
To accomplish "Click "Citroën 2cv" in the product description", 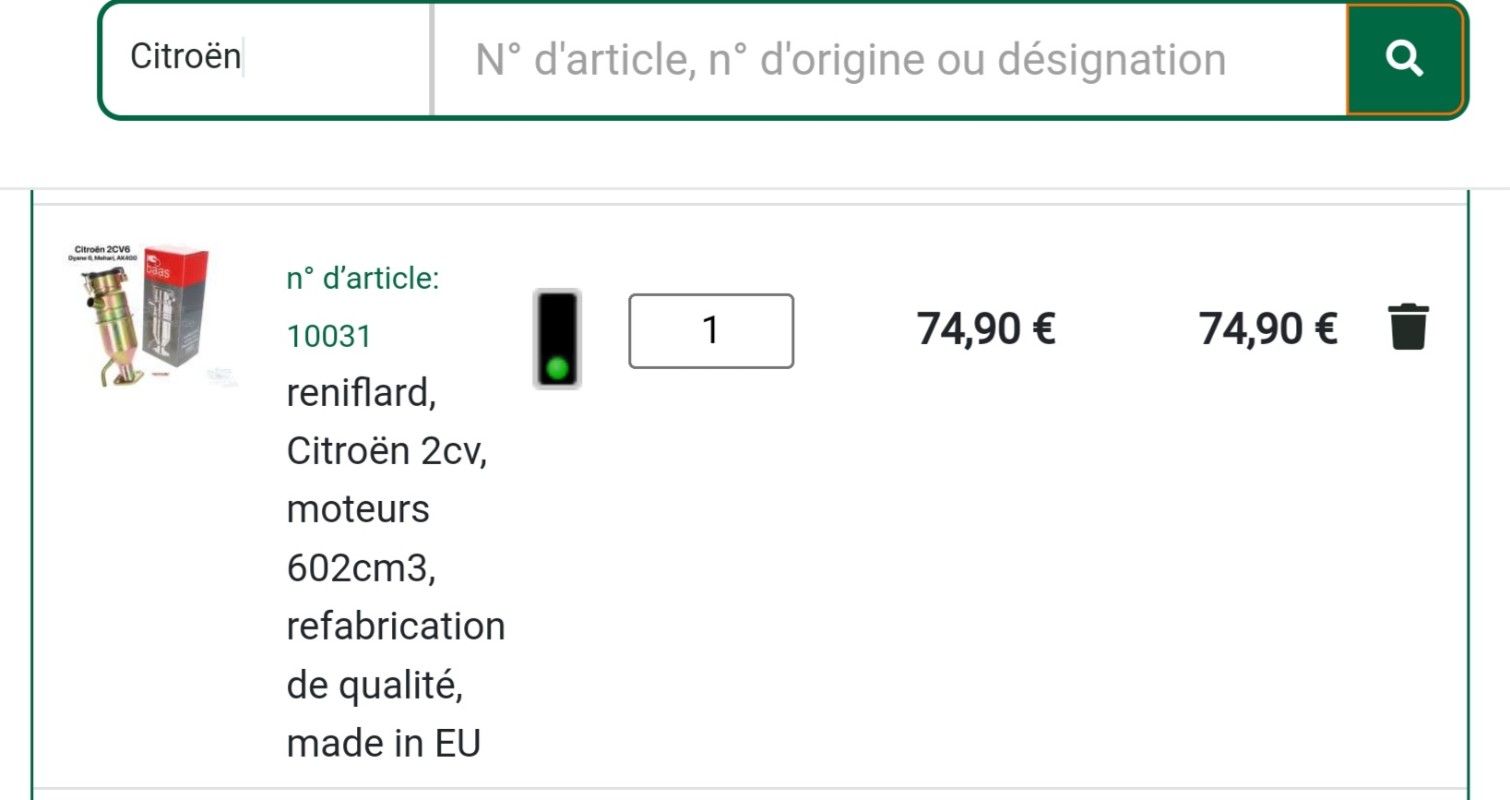I will pos(386,452).
